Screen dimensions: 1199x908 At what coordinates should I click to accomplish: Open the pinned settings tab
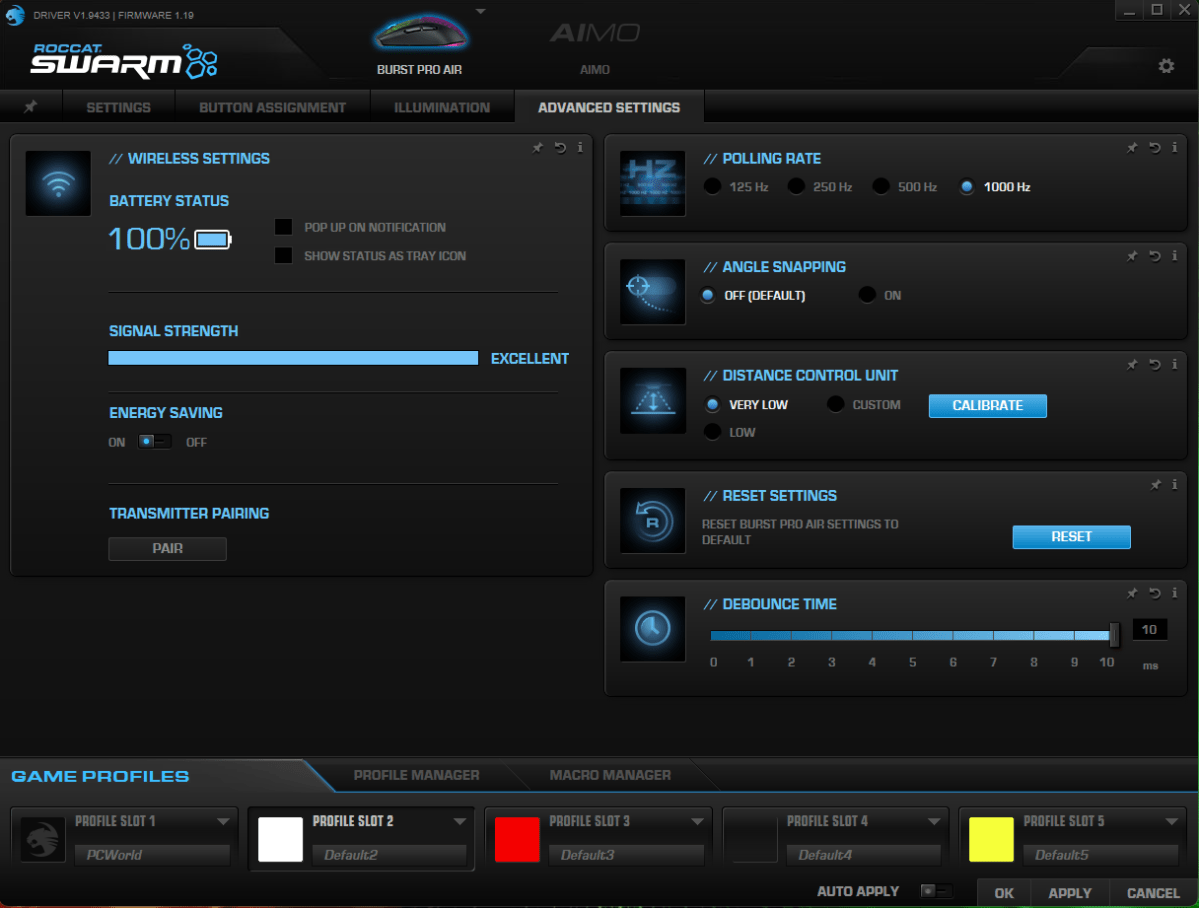[x=31, y=106]
